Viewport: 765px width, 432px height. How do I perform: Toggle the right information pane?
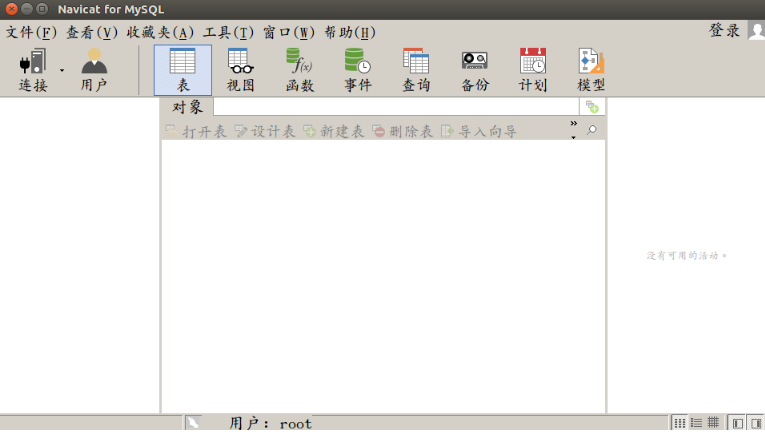click(x=756, y=423)
